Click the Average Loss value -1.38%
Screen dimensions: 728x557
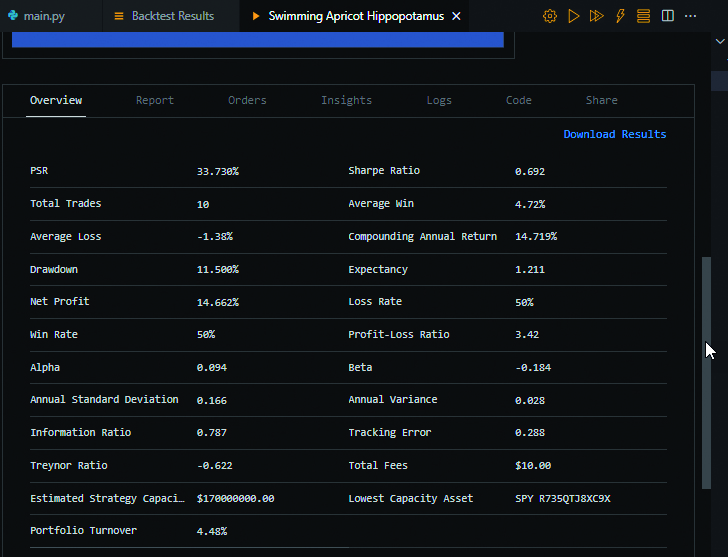point(214,236)
